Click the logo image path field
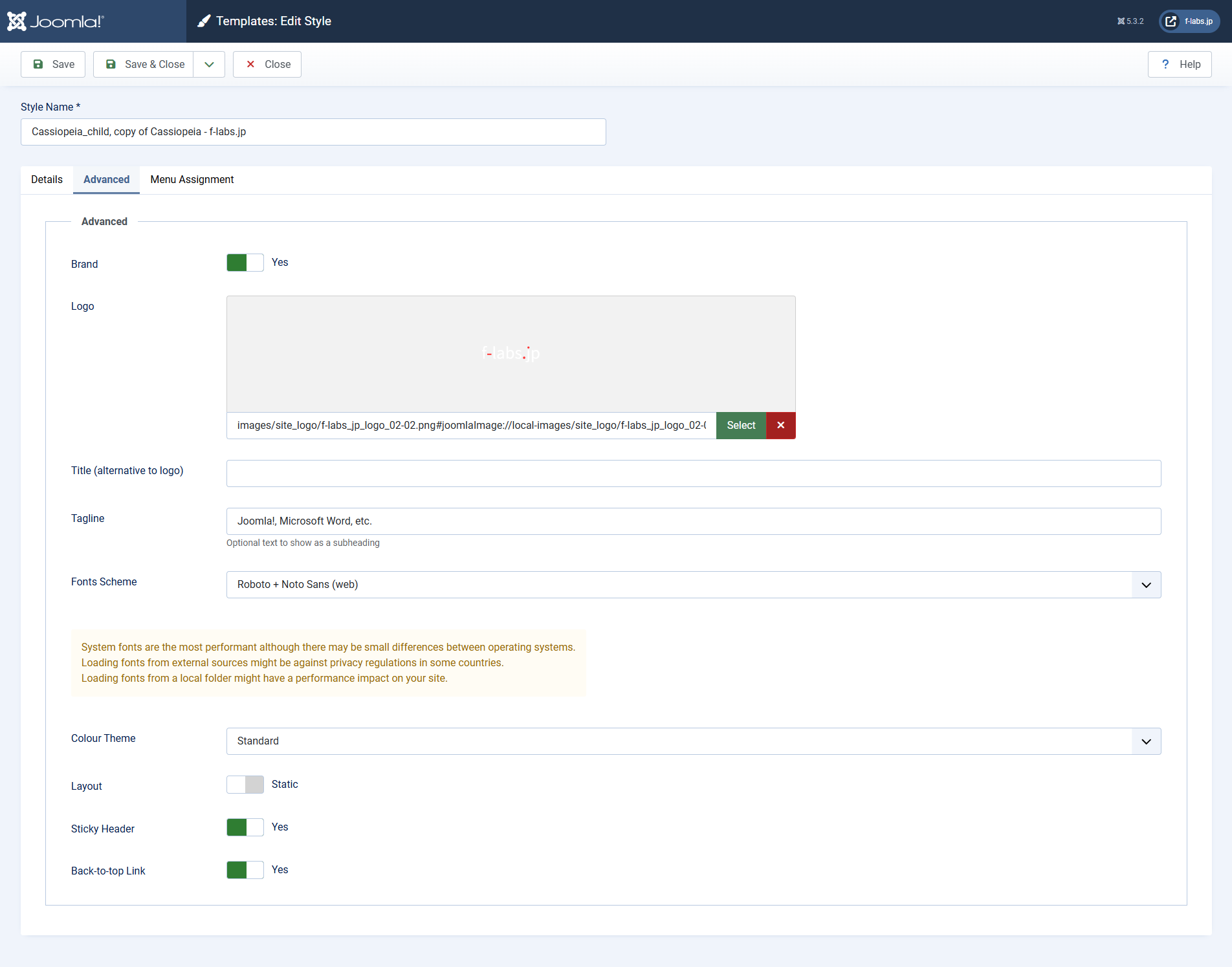The image size is (1232, 967). pos(471,426)
